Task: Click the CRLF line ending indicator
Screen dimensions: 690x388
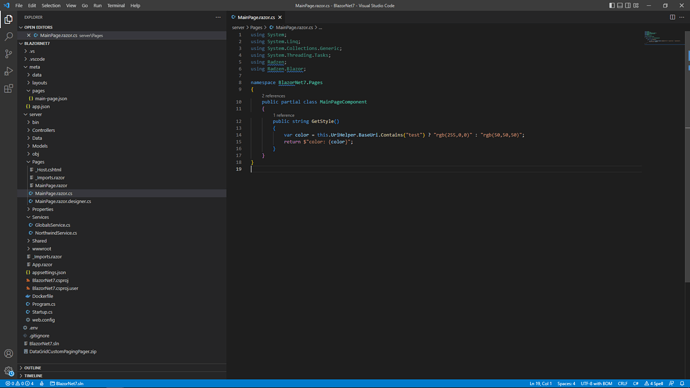Action: [622, 384]
